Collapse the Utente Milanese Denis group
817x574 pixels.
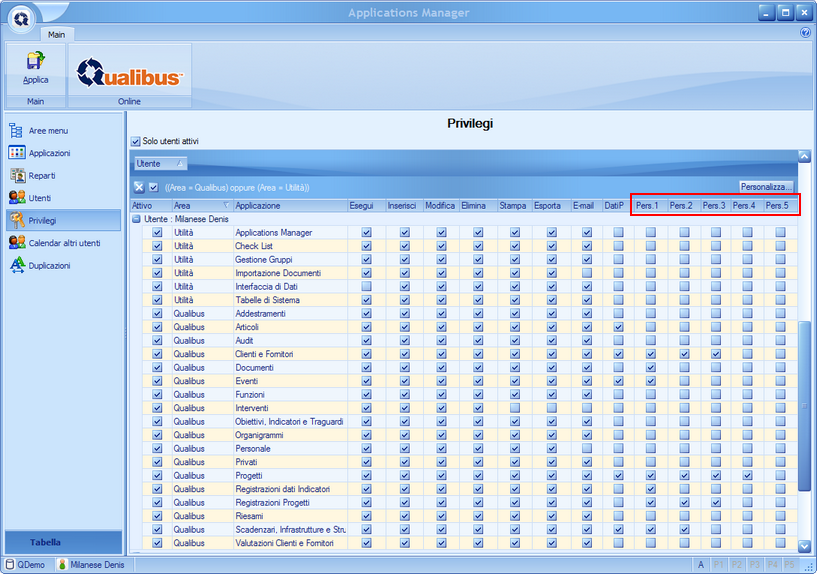pos(136,218)
